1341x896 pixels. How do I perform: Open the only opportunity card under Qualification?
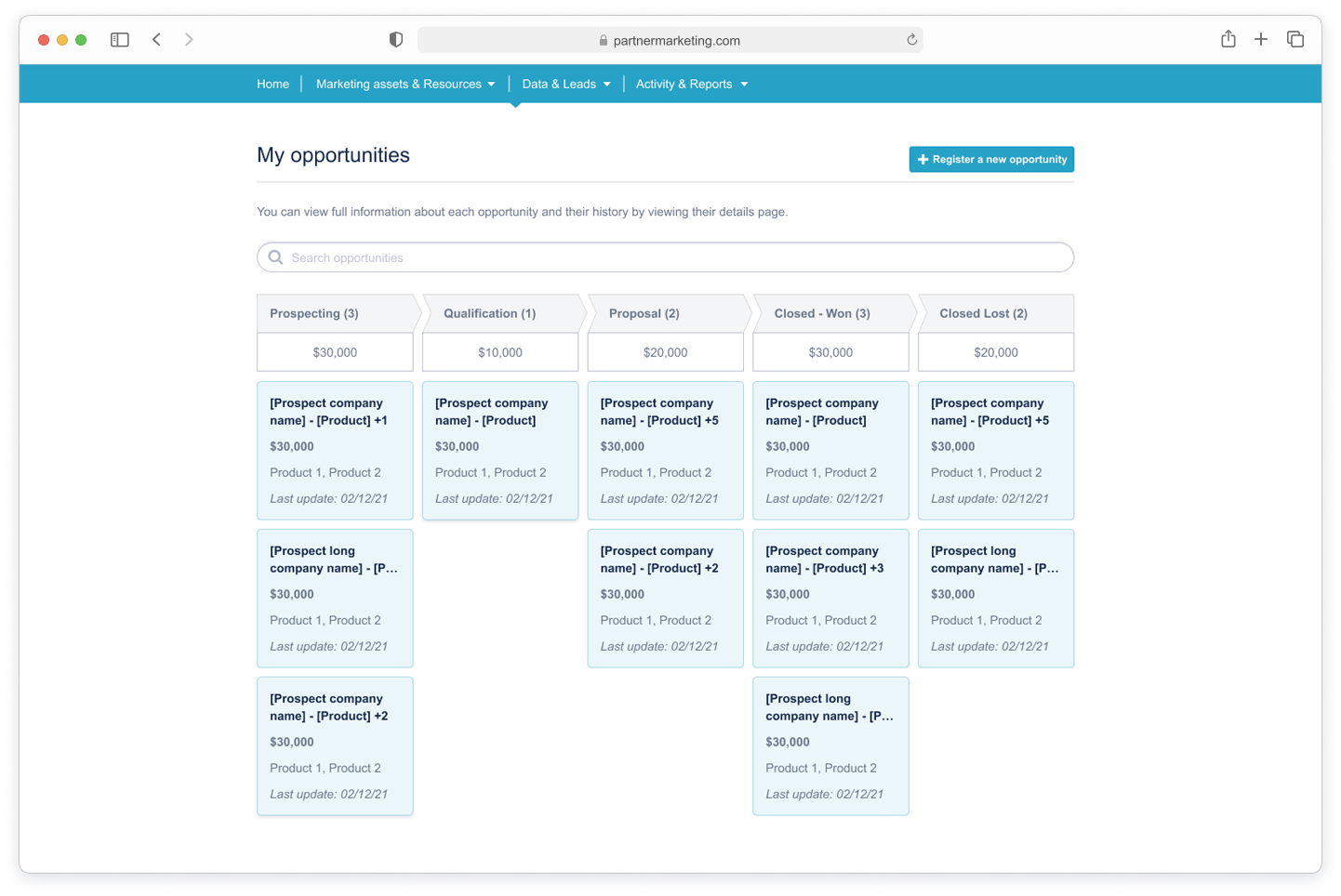point(500,450)
